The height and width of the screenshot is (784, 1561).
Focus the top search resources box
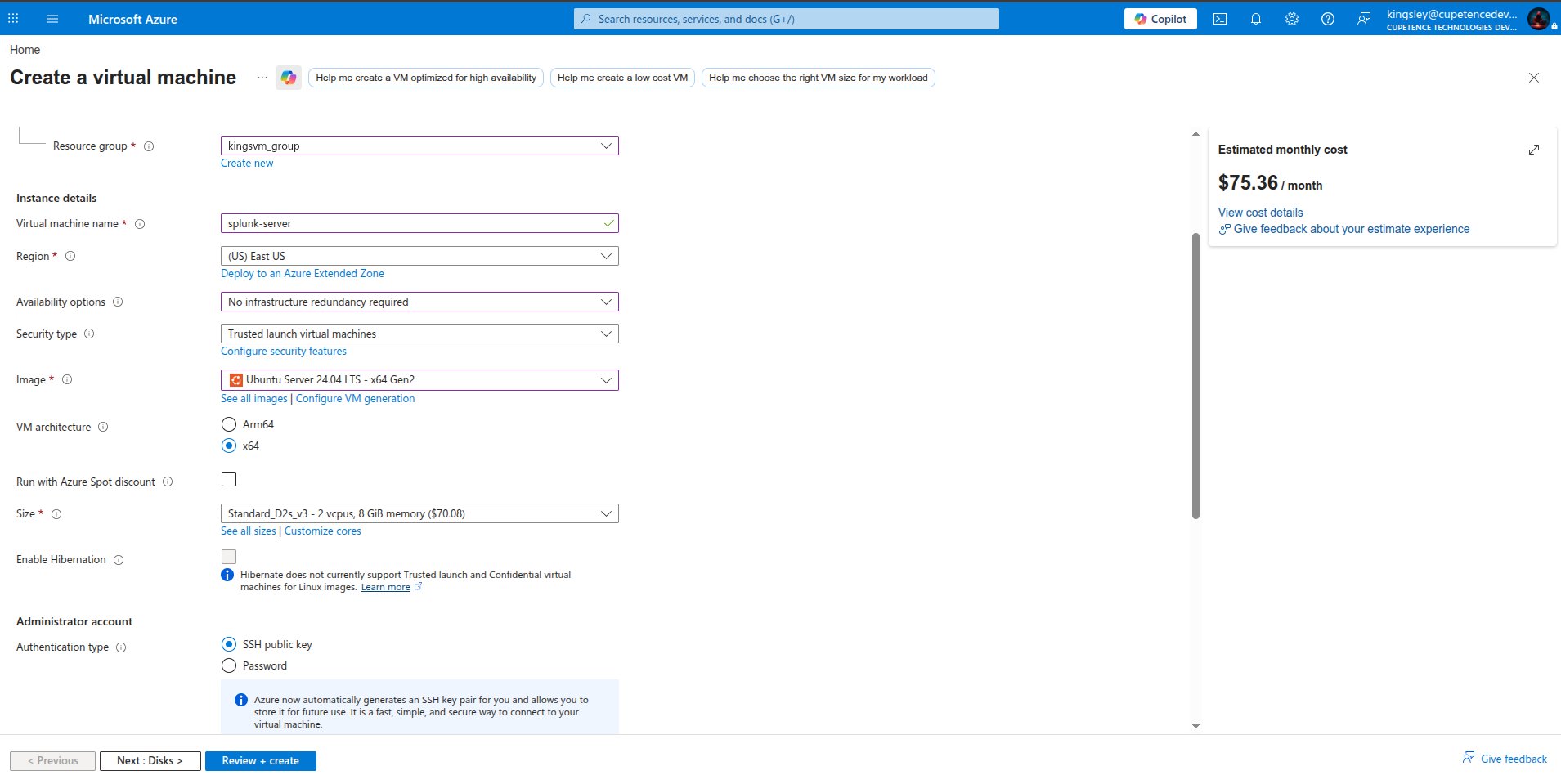pyautogui.click(x=787, y=19)
